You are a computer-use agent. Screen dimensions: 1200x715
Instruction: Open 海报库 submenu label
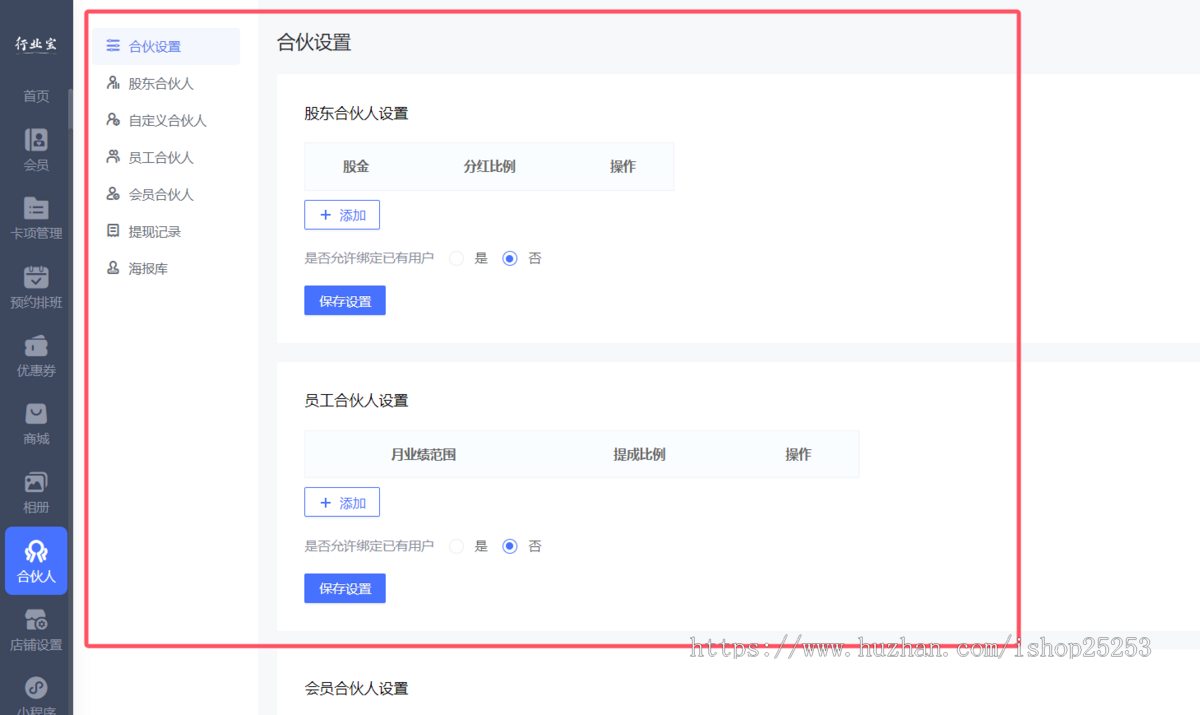coord(148,269)
